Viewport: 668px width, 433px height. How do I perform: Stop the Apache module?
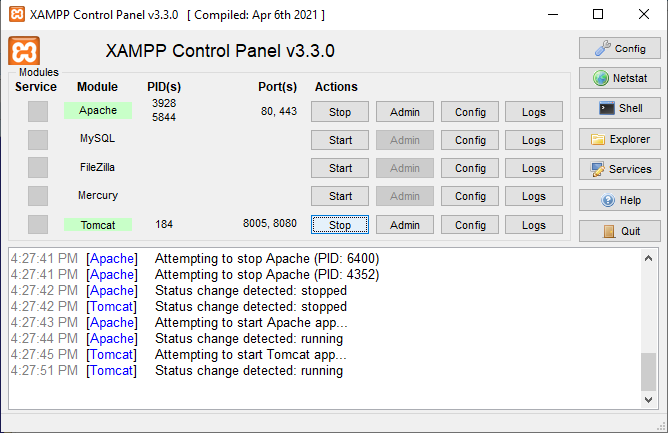point(340,112)
